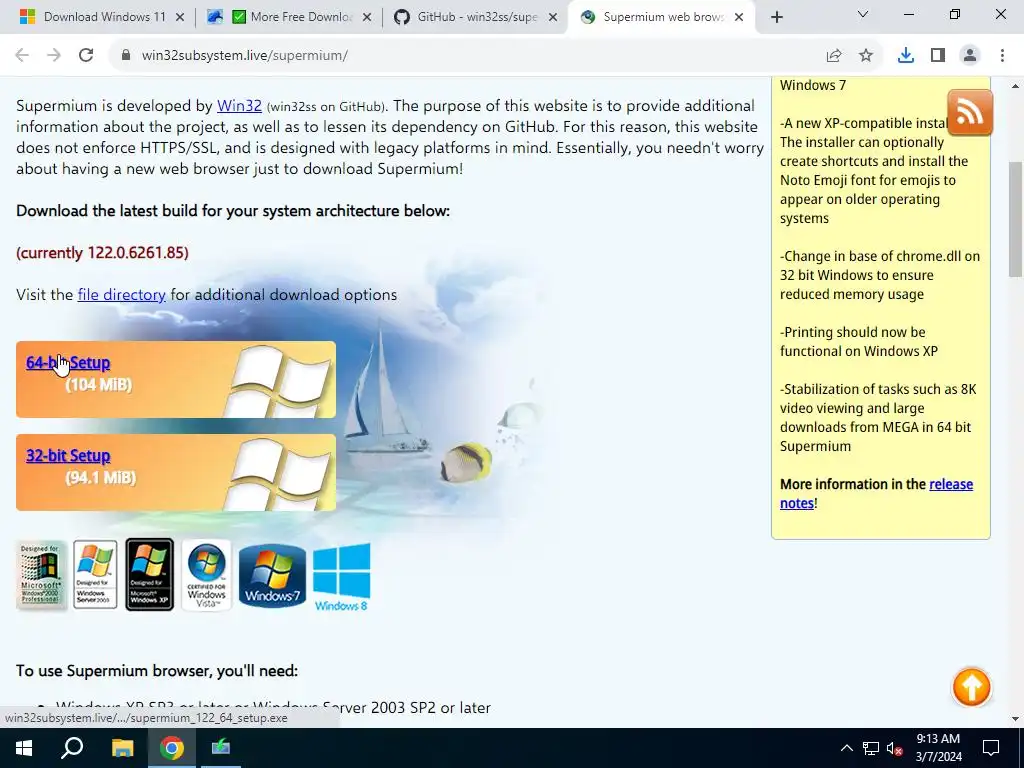Open the Chrome three-dot menu
1024x768 pixels.
(x=1002, y=56)
